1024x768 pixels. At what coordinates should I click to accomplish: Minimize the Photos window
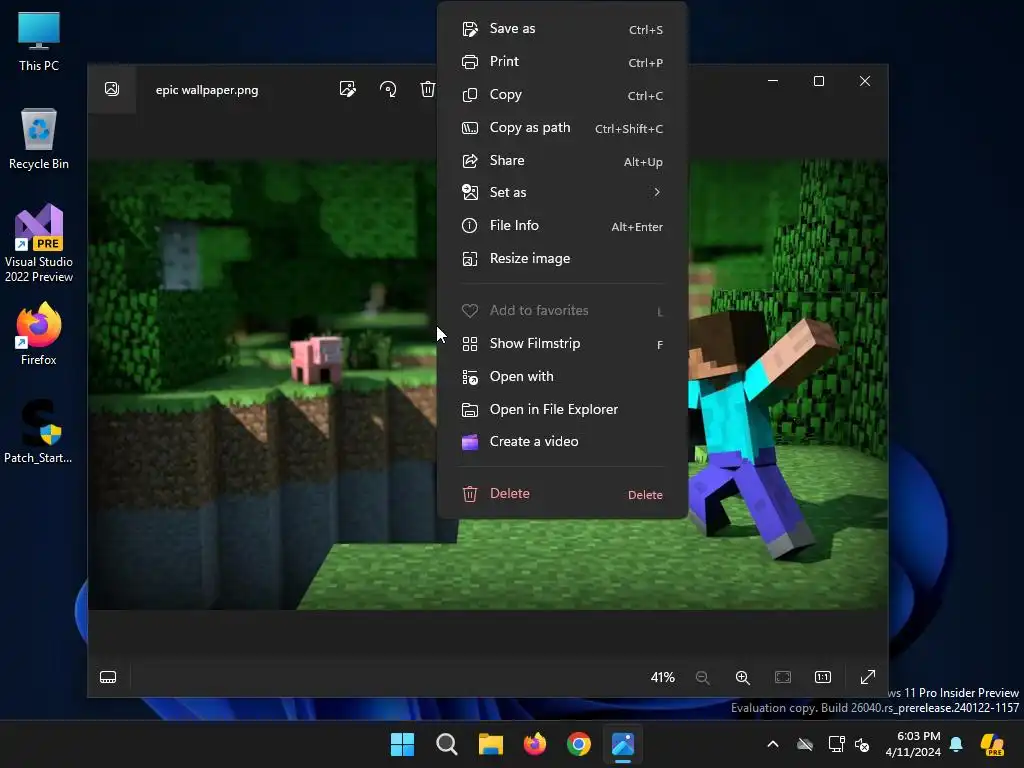[x=773, y=81]
